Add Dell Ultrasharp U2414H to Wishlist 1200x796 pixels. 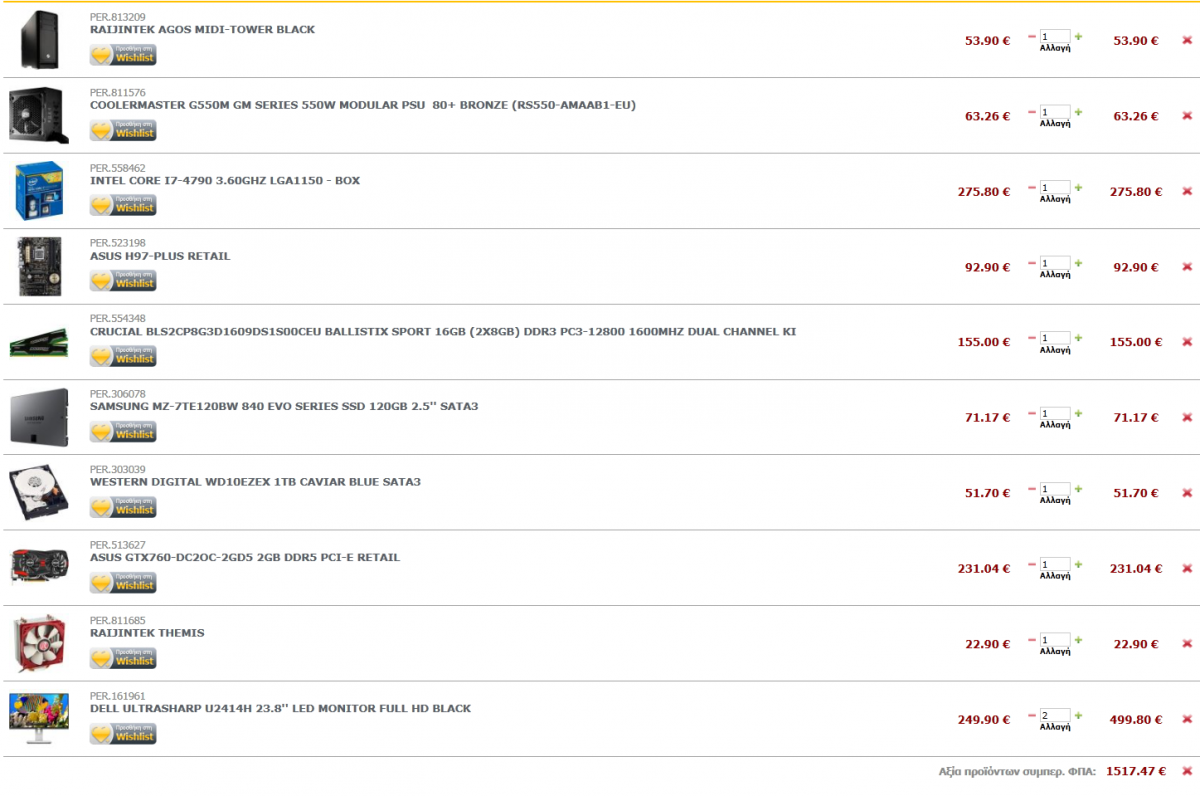click(123, 733)
